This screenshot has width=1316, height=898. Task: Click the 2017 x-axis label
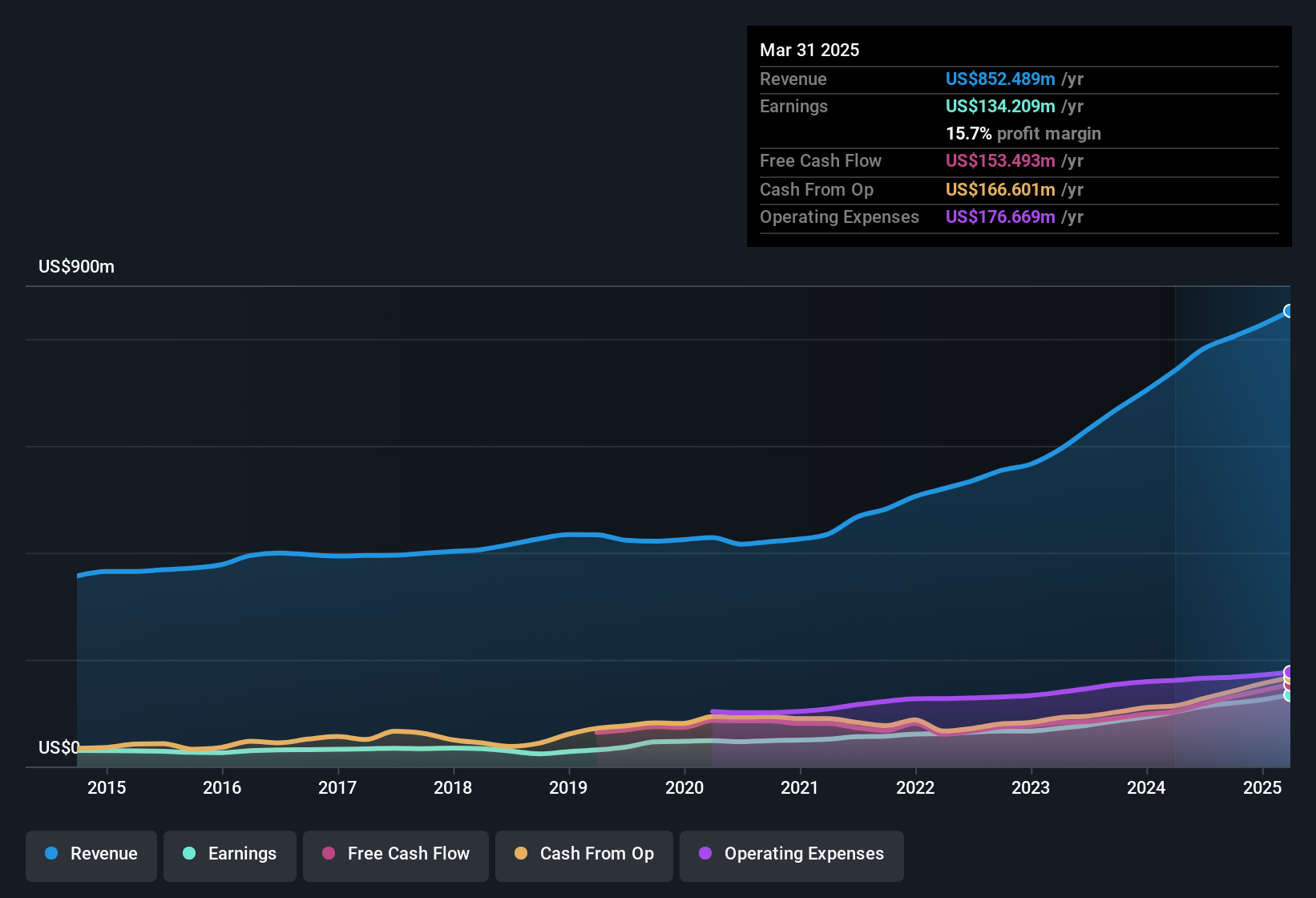(x=337, y=788)
